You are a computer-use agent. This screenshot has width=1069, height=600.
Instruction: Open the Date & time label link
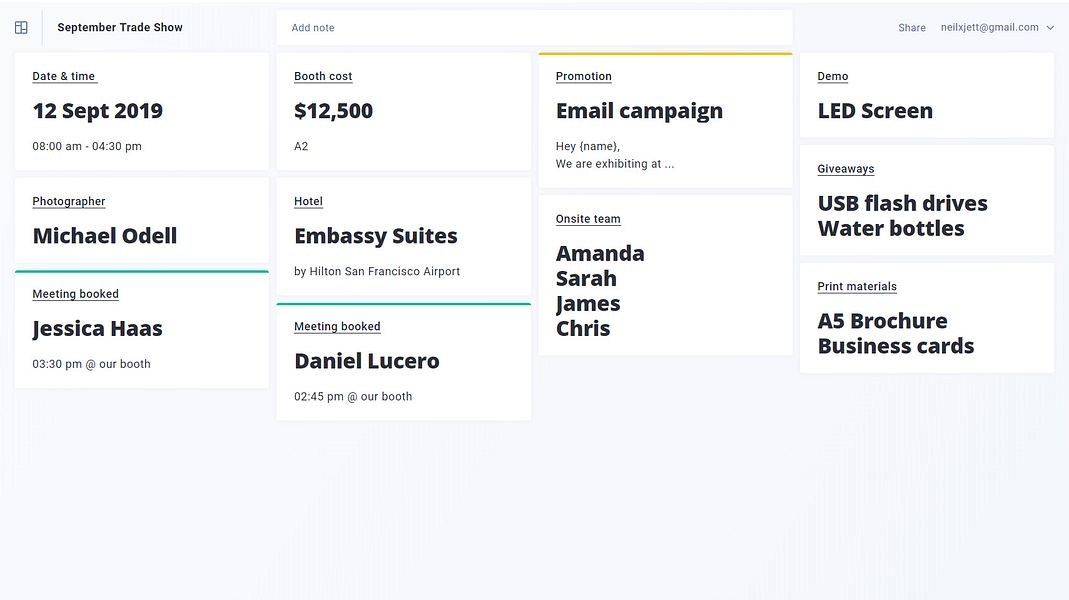click(x=64, y=76)
